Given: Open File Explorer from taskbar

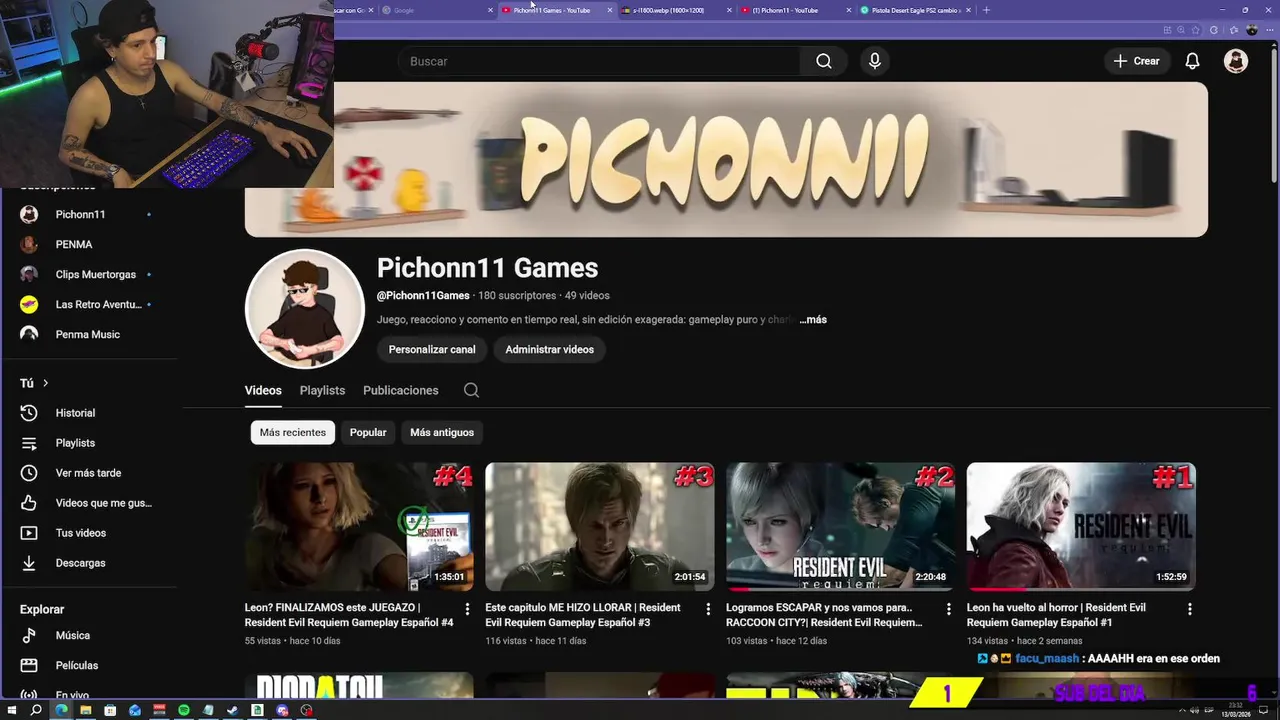Looking at the screenshot, I should (86, 710).
